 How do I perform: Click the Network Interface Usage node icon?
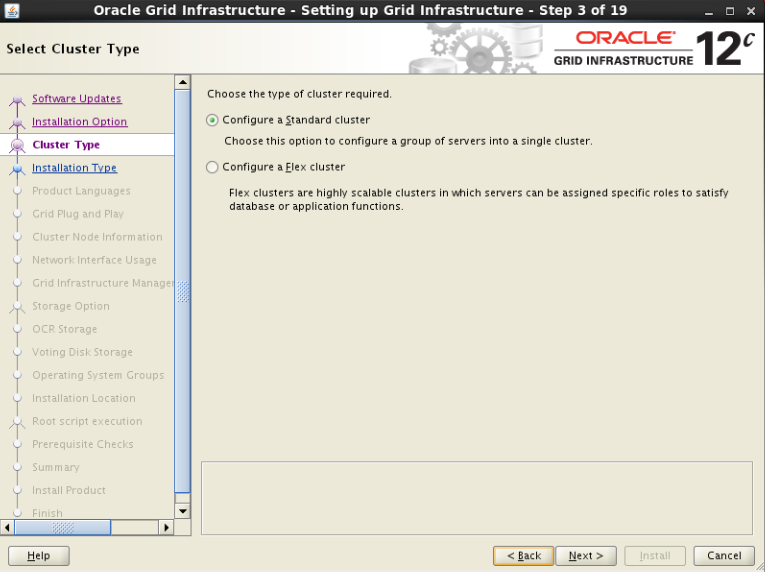pos(18,260)
